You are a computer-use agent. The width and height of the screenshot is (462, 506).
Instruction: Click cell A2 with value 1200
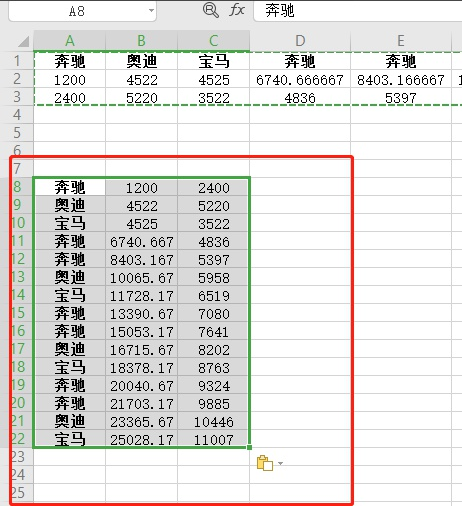pos(69,79)
